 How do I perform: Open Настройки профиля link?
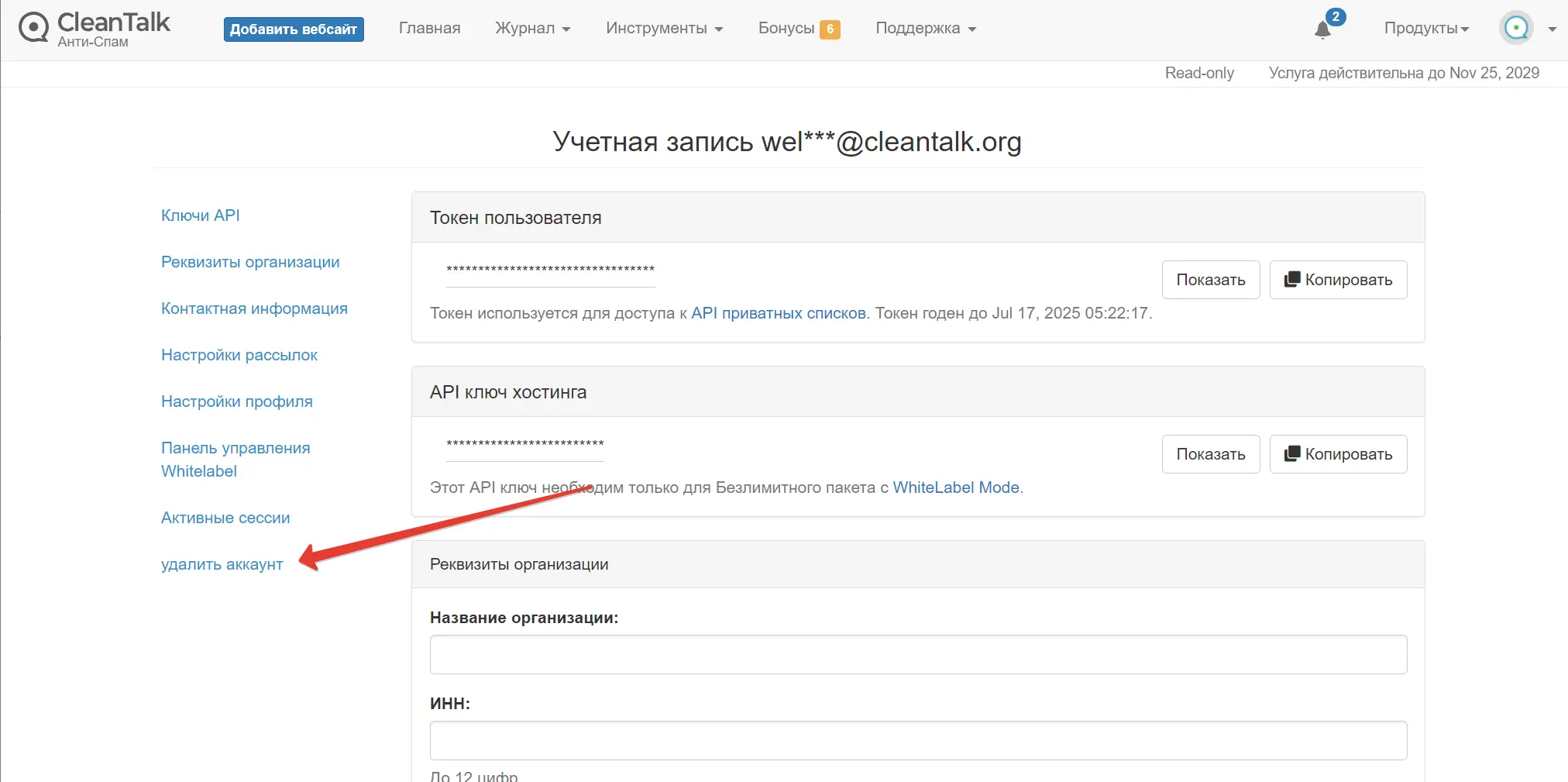coord(237,401)
